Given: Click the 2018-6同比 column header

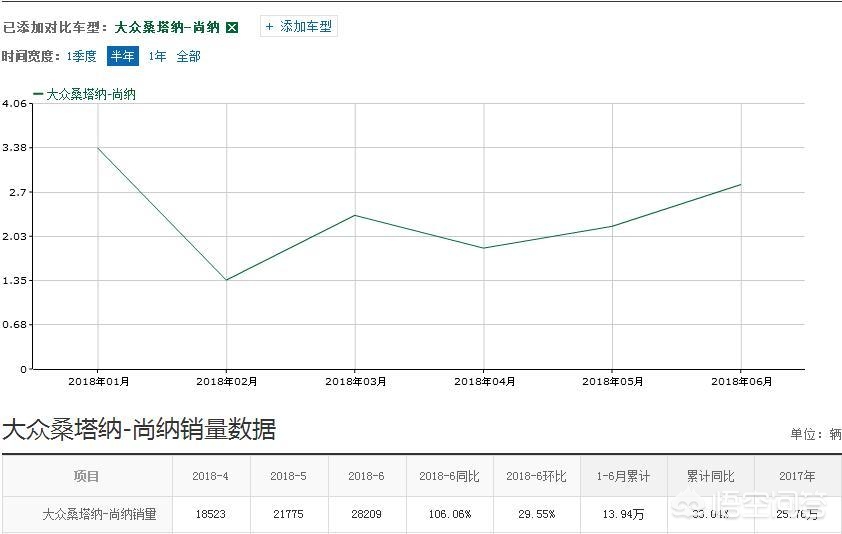Looking at the screenshot, I should click(449, 476).
